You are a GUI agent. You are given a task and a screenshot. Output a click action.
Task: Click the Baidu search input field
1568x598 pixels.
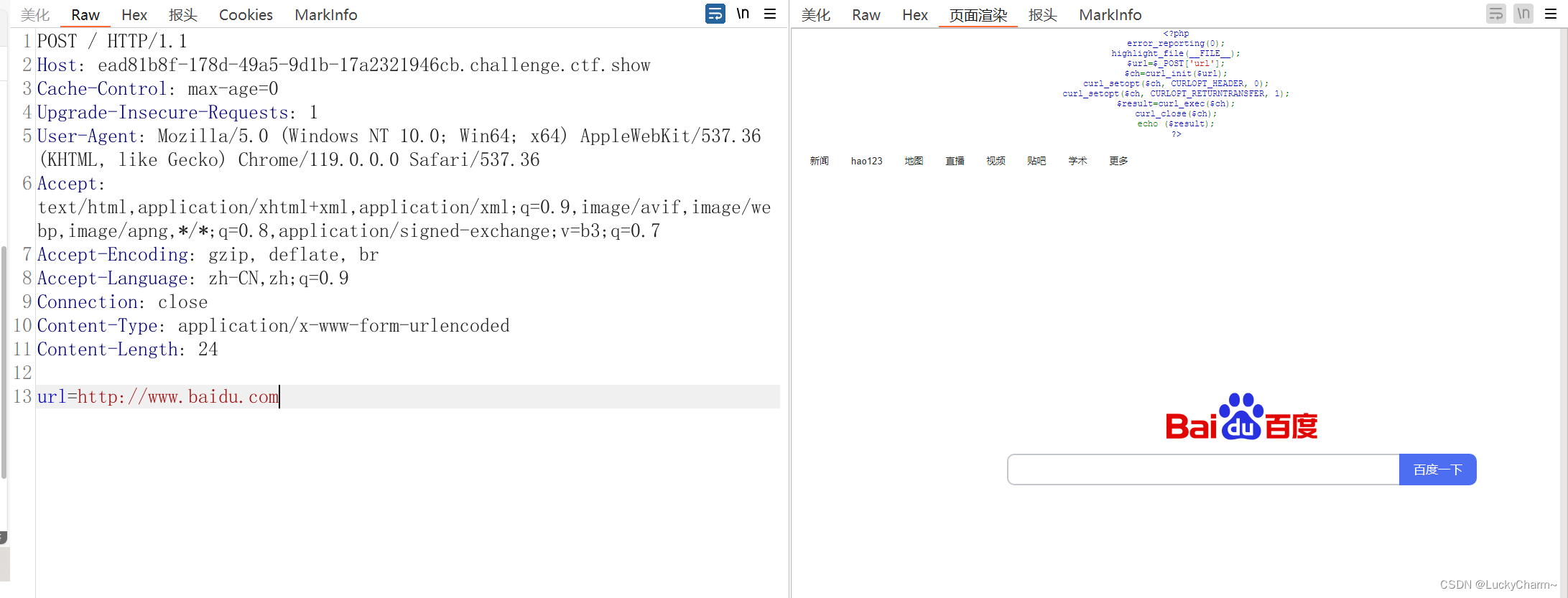pyautogui.click(x=1203, y=469)
